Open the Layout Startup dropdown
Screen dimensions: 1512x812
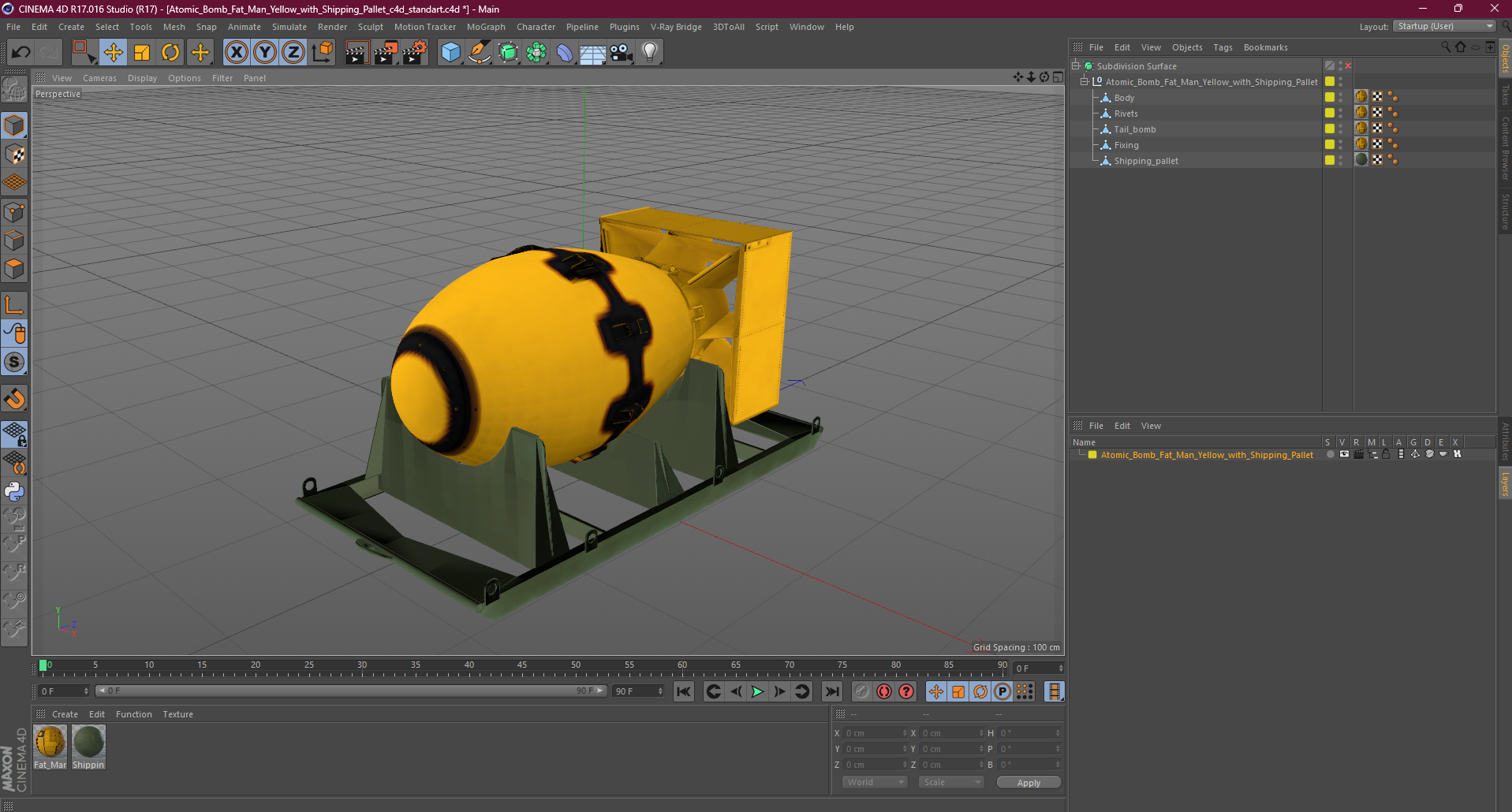(x=1444, y=26)
